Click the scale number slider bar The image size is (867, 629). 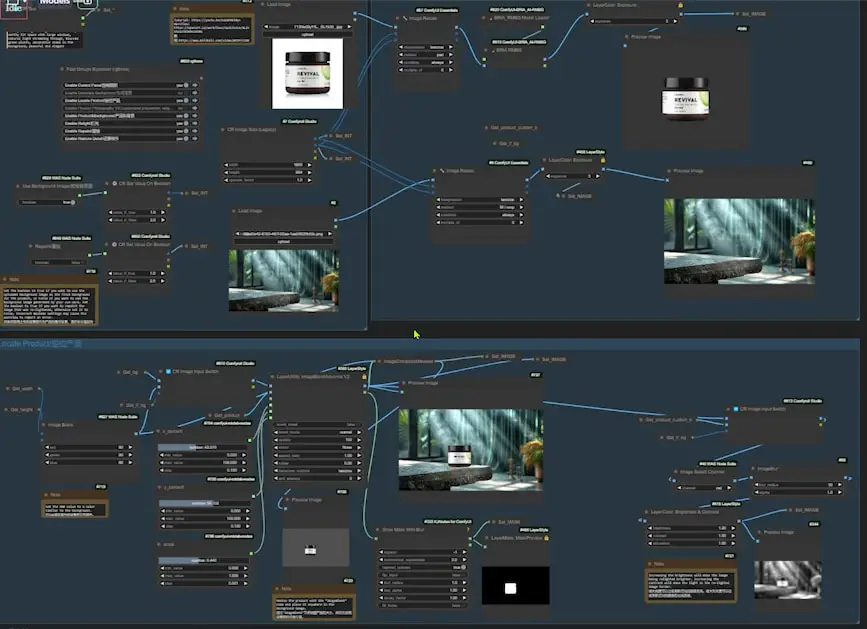[203, 560]
